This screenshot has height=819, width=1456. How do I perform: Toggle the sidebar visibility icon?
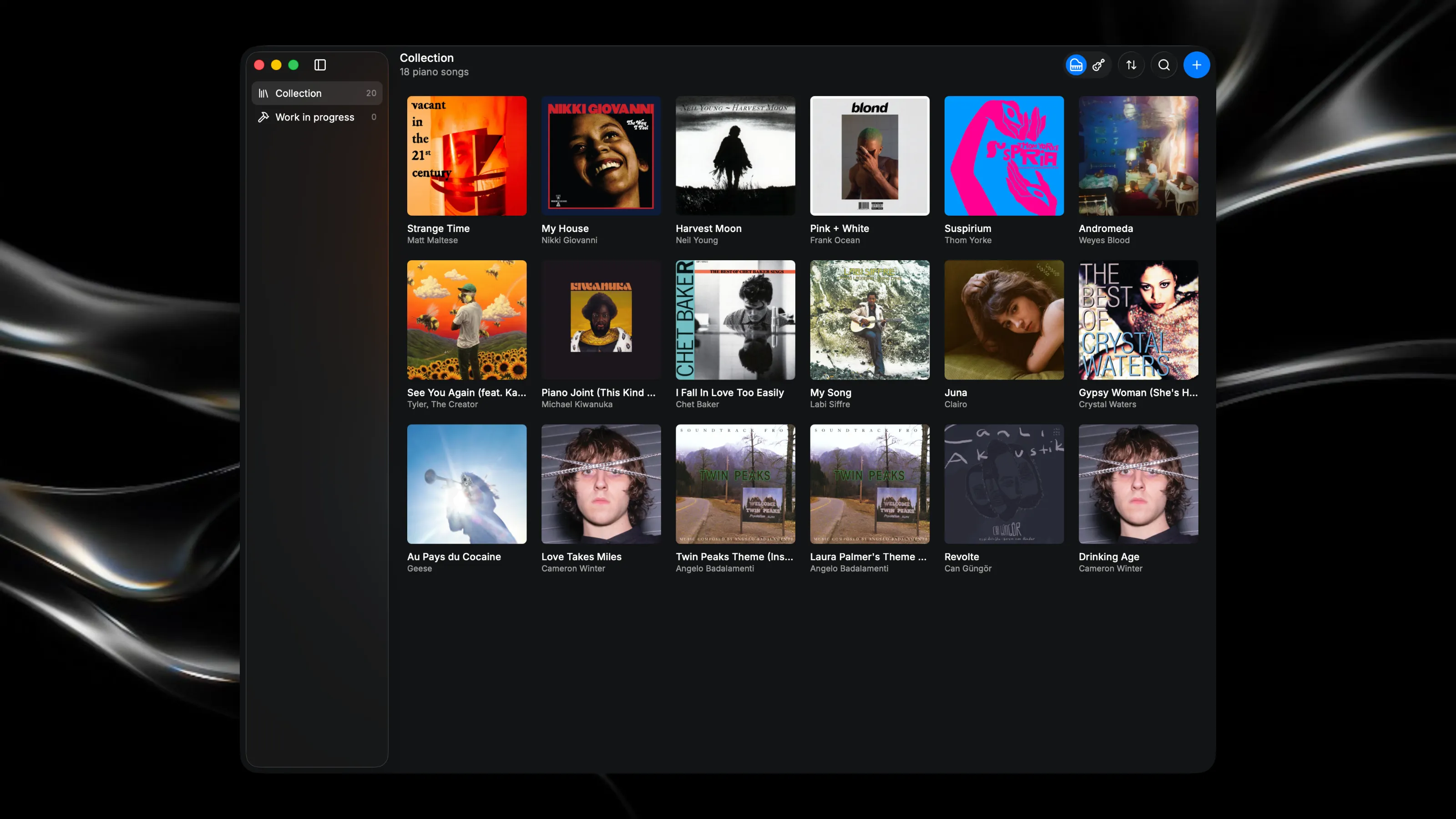point(320,65)
